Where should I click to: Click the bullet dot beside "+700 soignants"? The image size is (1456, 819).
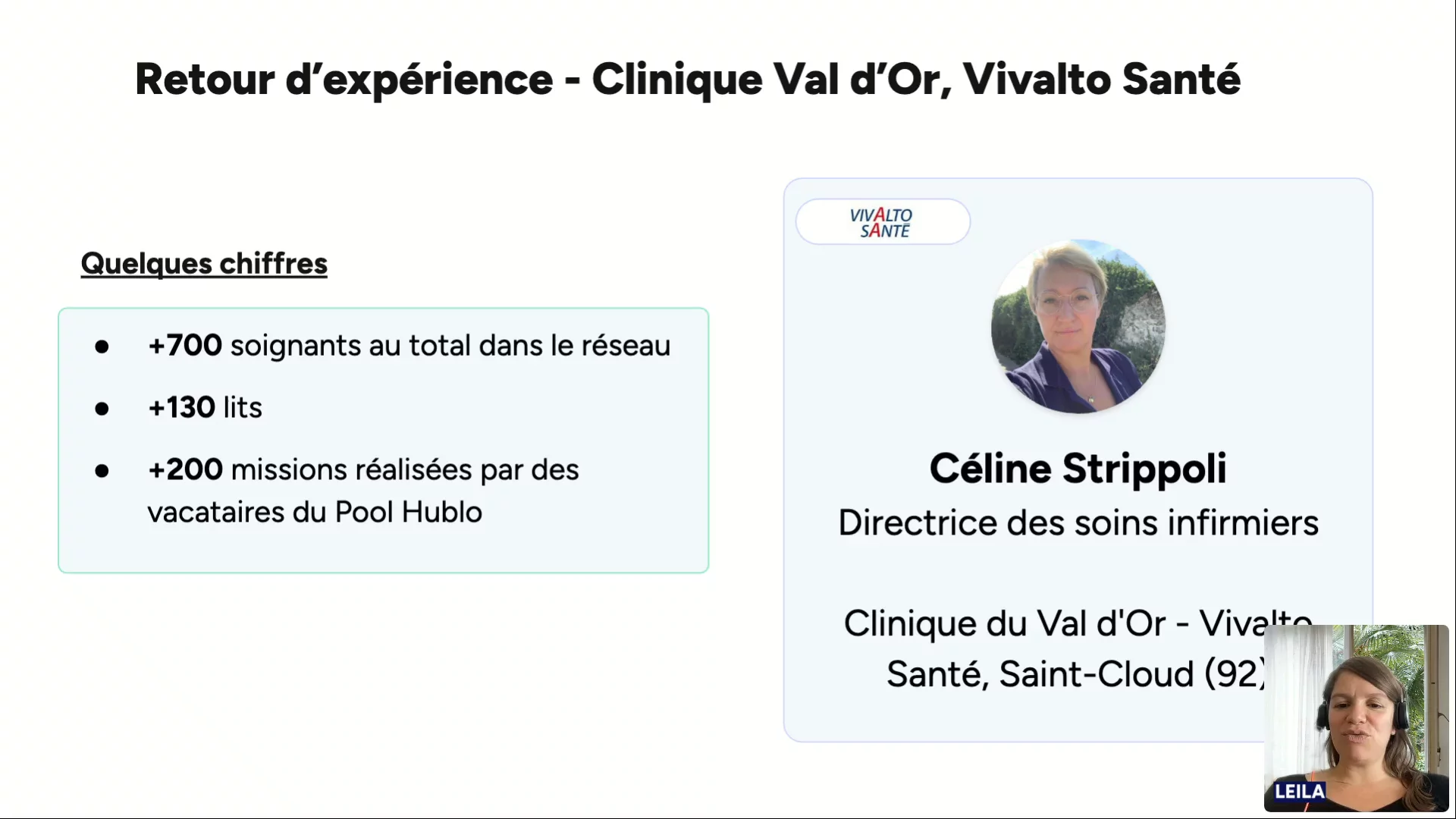[102, 347]
